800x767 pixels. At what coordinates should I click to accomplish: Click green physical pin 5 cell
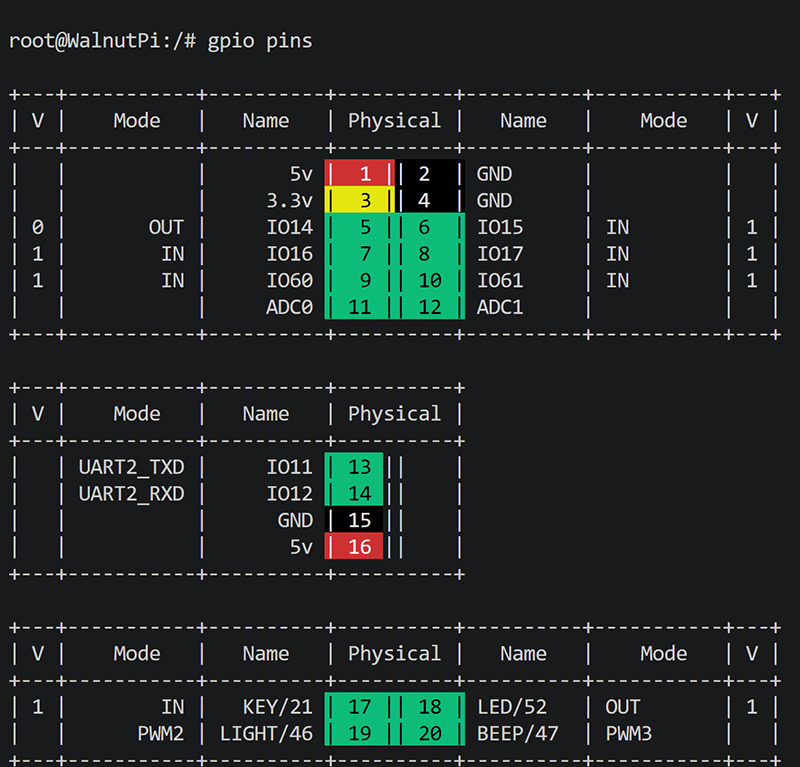pyautogui.click(x=359, y=226)
